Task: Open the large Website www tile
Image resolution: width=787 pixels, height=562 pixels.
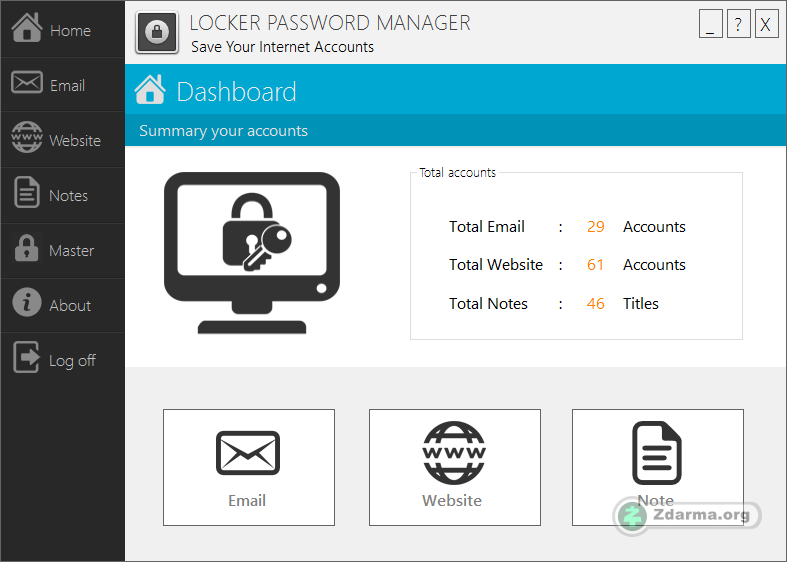Action: click(x=455, y=467)
